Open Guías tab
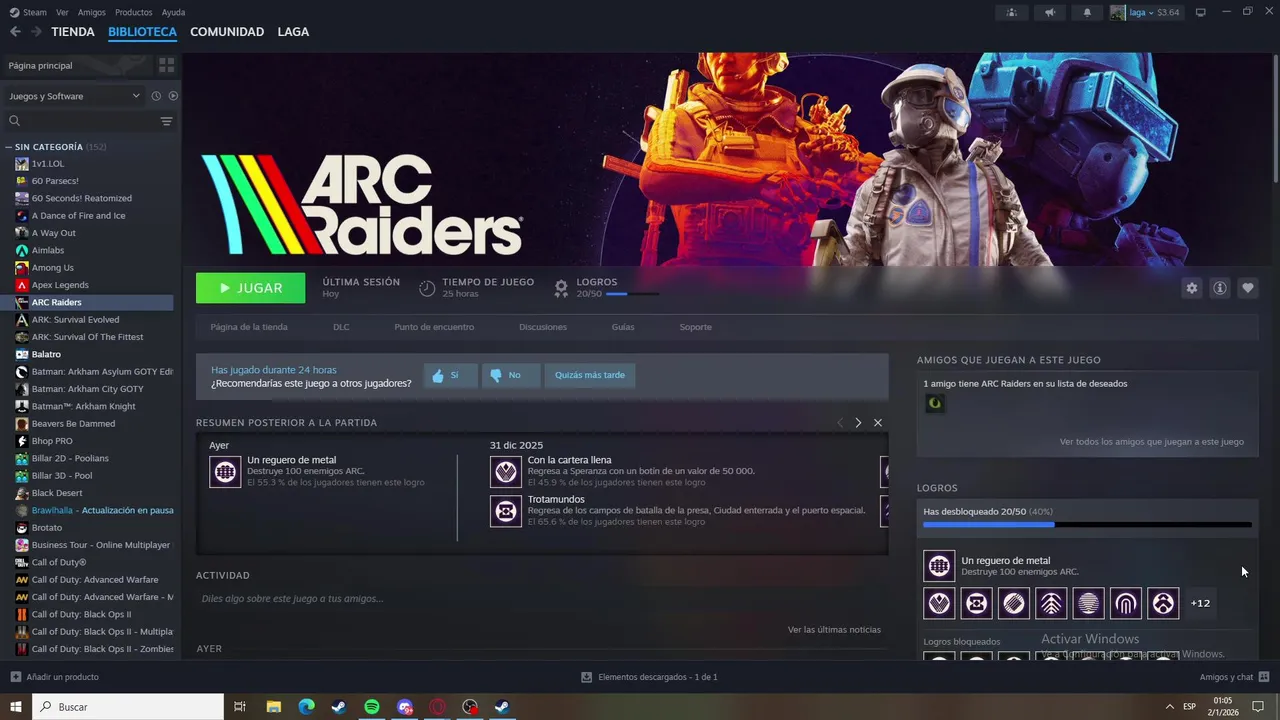 click(x=623, y=327)
